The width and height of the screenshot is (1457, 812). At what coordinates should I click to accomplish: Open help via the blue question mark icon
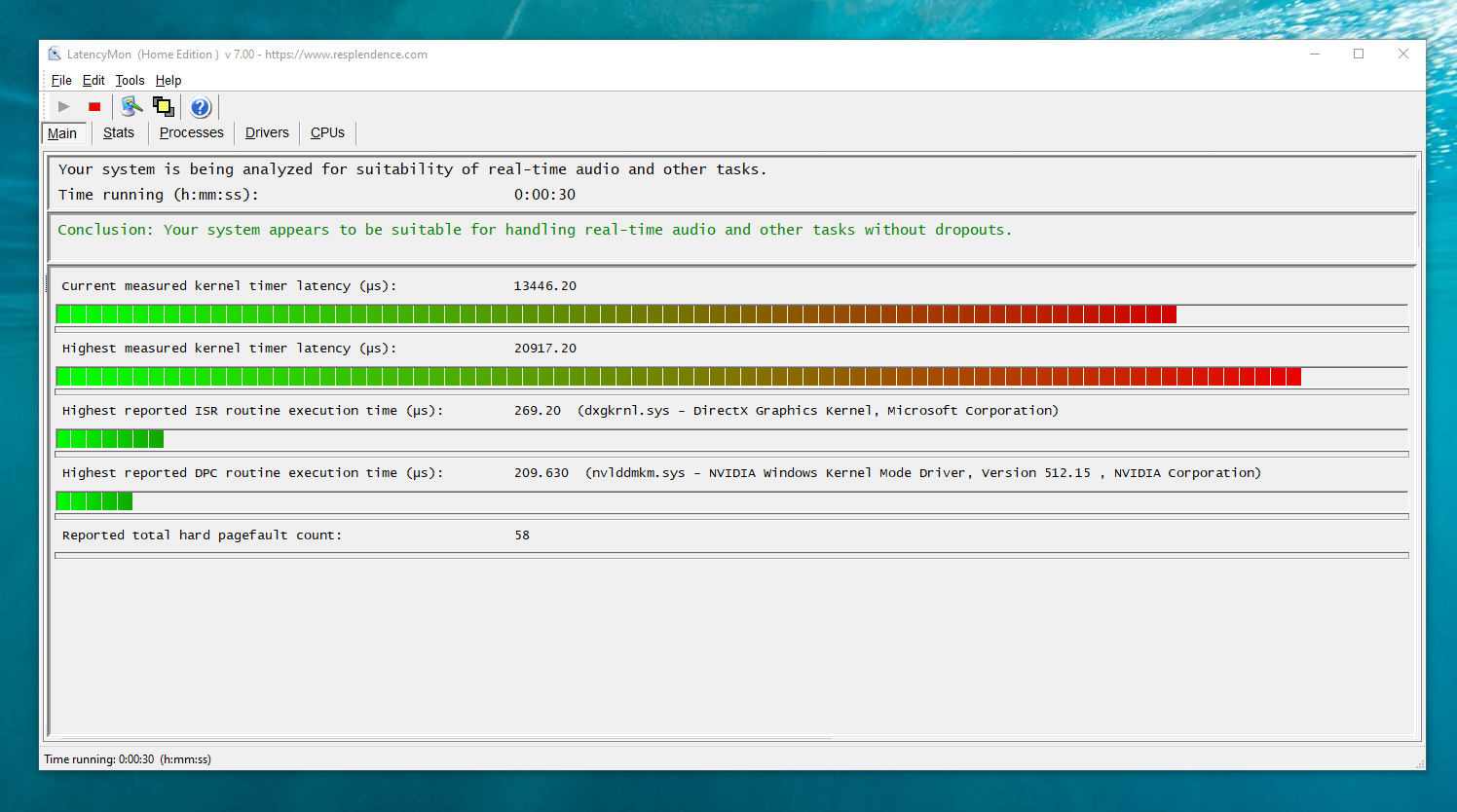(x=201, y=107)
